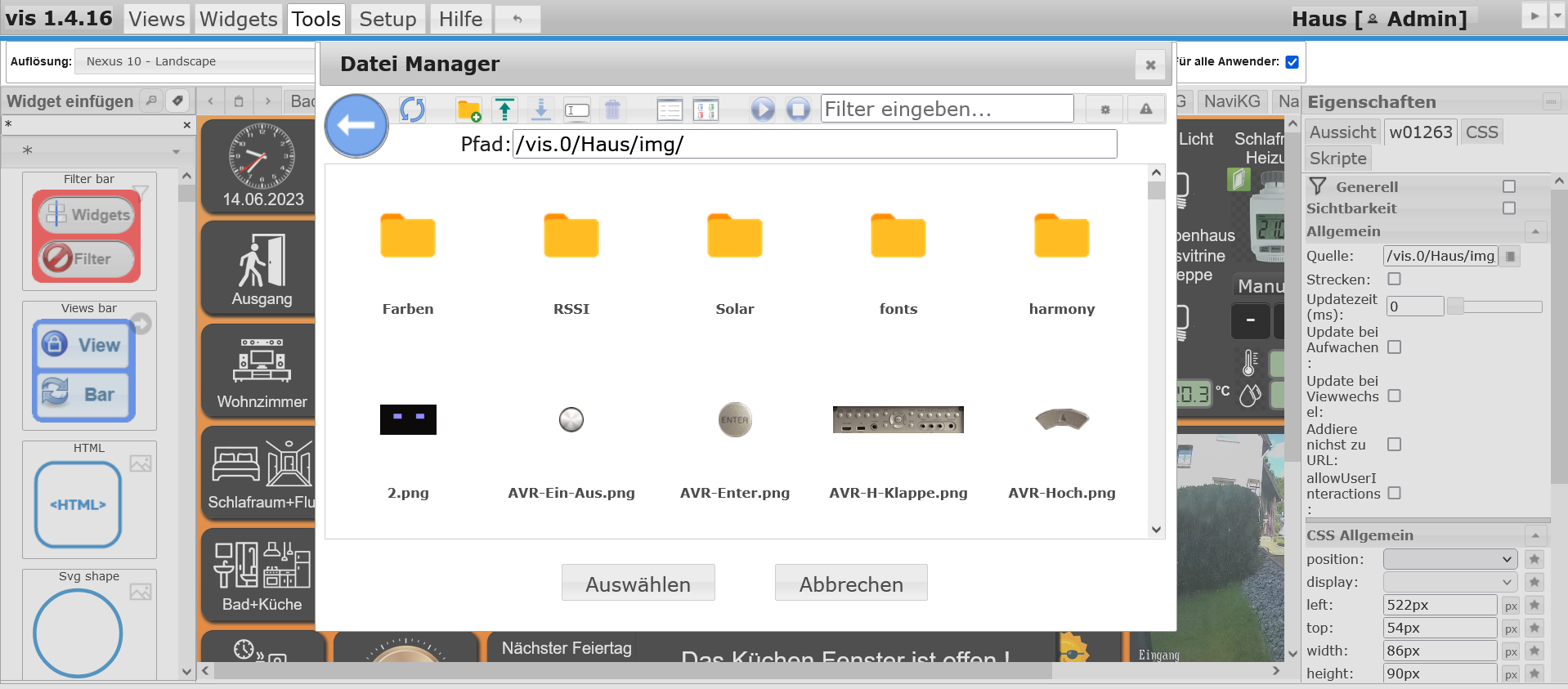Viewport: 1568px width, 689px height.
Task: Click the Updatezeit slider handle
Action: (1455, 306)
